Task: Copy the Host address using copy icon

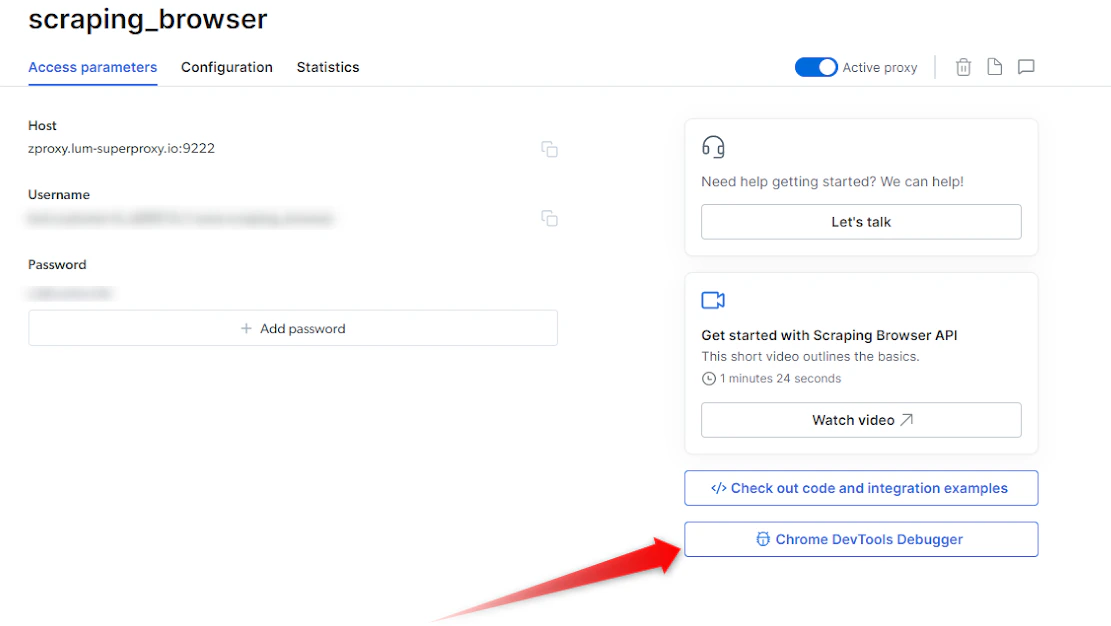Action: (549, 148)
